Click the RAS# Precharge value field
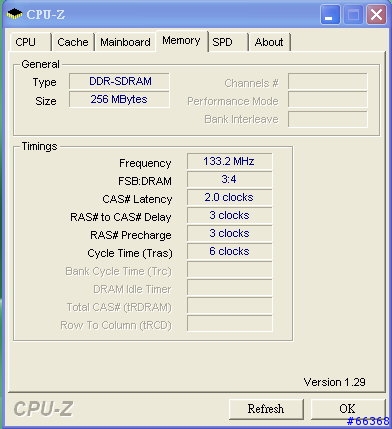Image resolution: width=392 pixels, height=429 pixels. (x=229, y=234)
